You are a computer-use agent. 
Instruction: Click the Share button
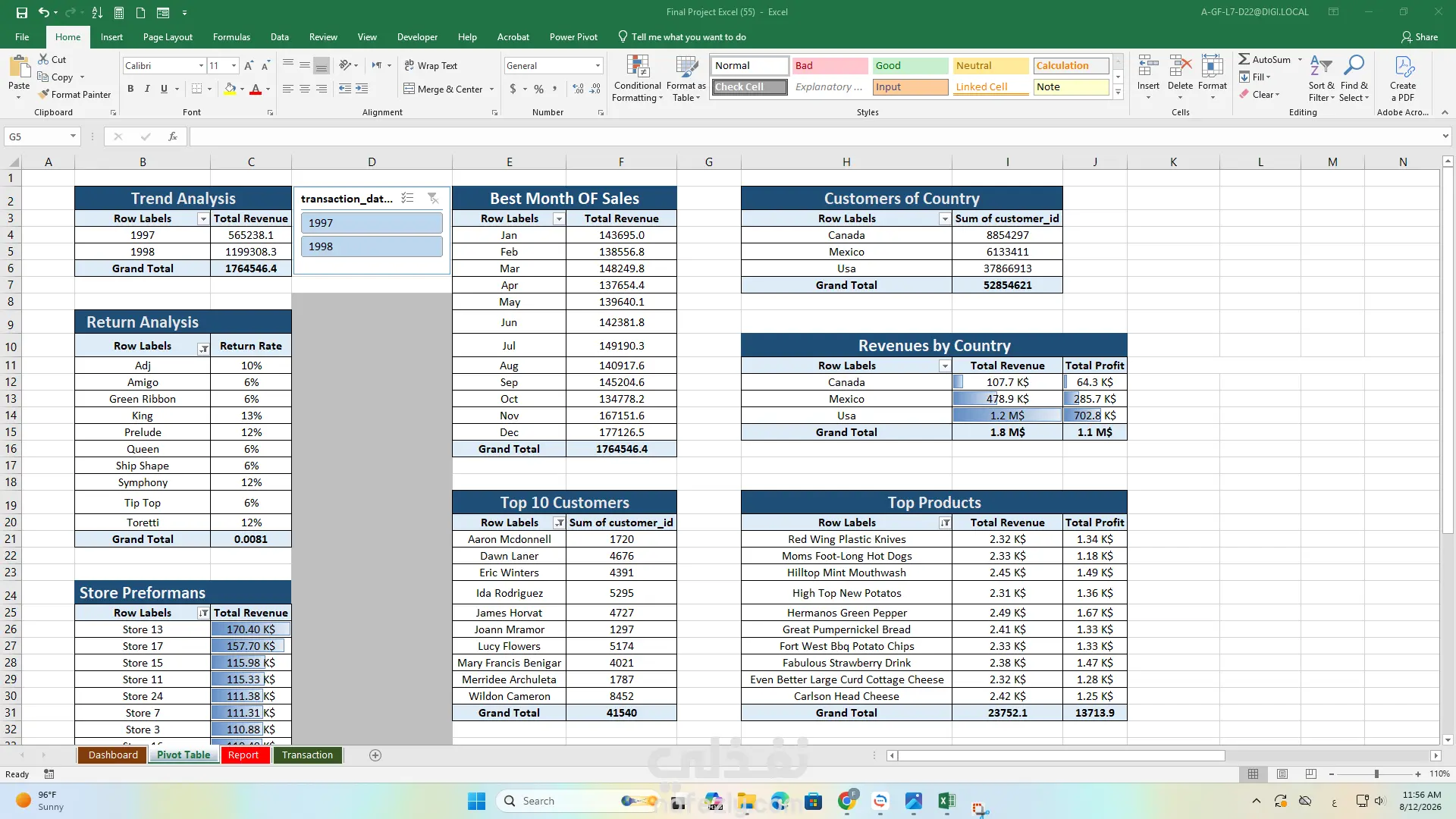[x=1420, y=36]
